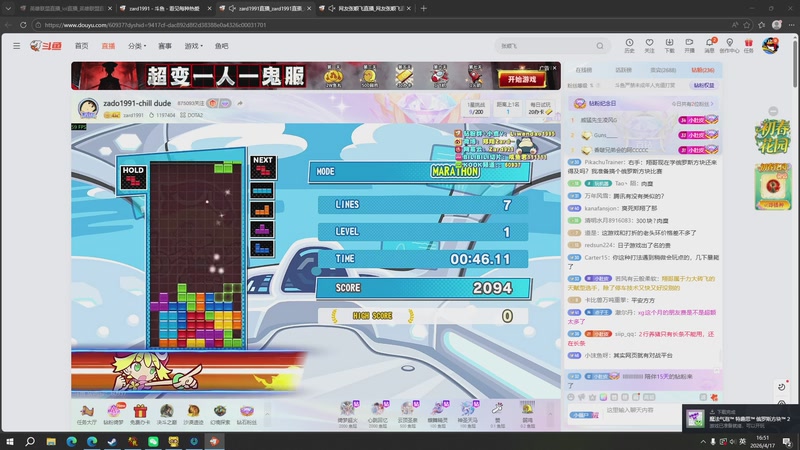This screenshot has width=800, height=450.
Task: Select the 直播 live tab
Action: (108, 46)
